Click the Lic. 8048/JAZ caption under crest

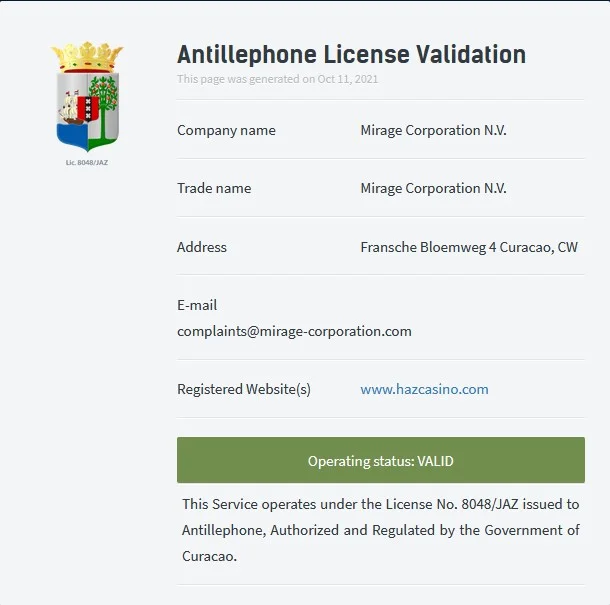[x=87, y=163]
